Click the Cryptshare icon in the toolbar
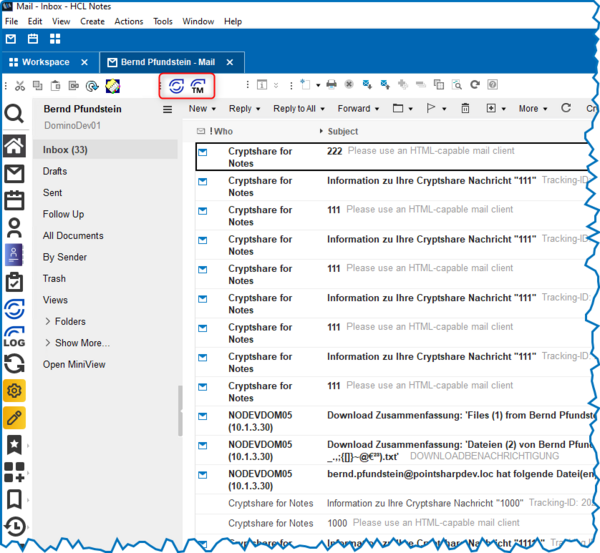Viewport: 600px width, 553px height. (x=177, y=86)
